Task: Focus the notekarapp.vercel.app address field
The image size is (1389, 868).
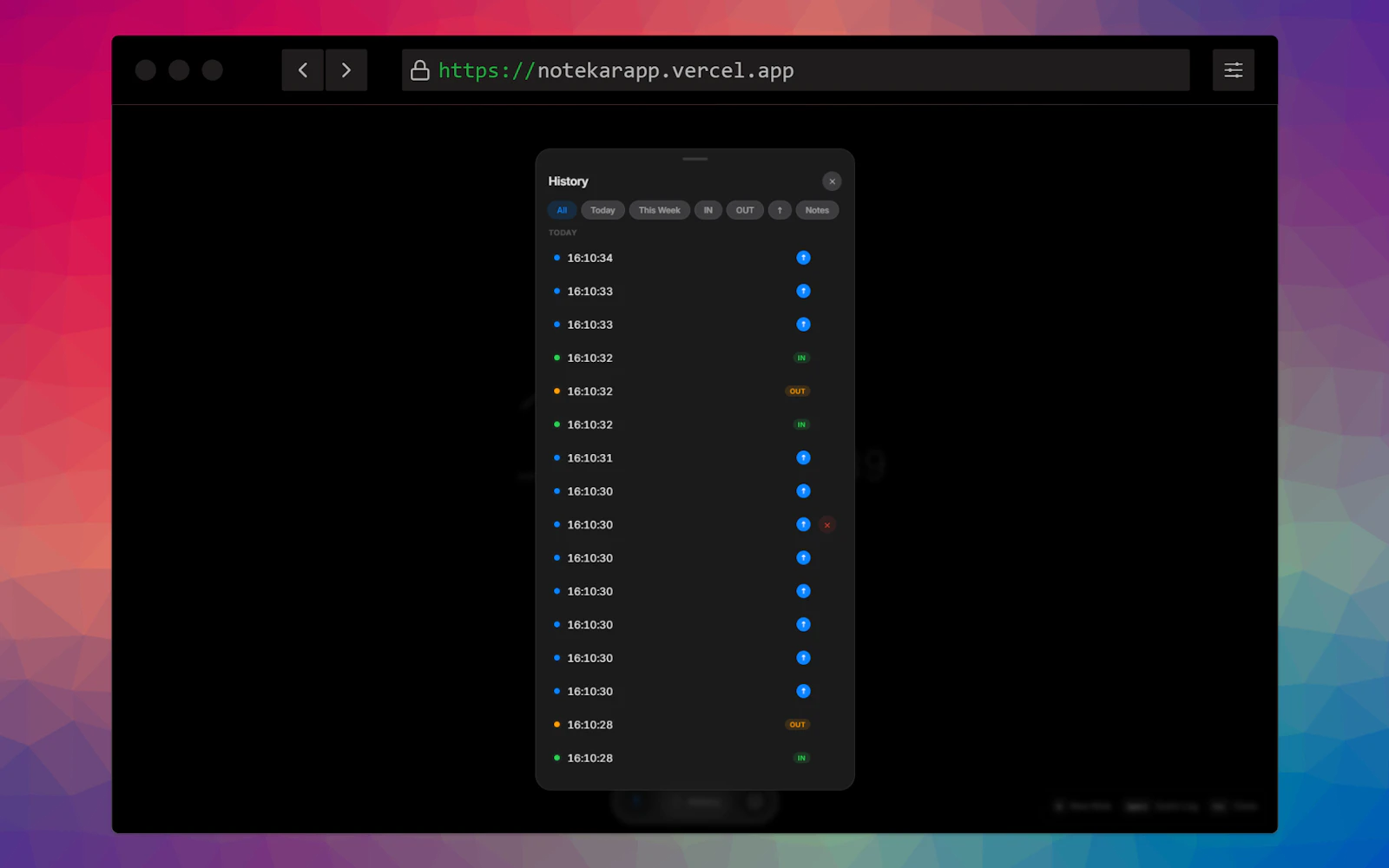Action: [x=795, y=70]
